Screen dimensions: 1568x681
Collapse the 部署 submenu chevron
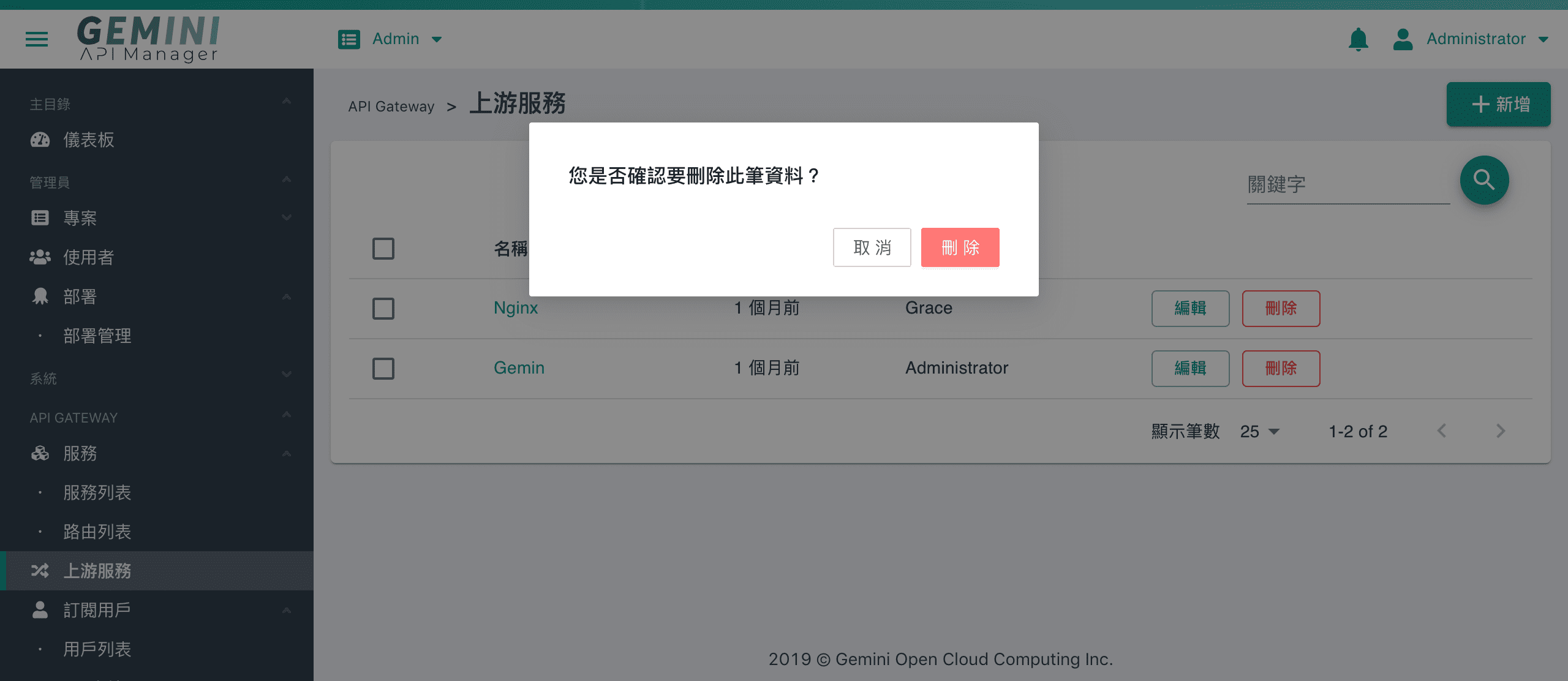tap(286, 297)
